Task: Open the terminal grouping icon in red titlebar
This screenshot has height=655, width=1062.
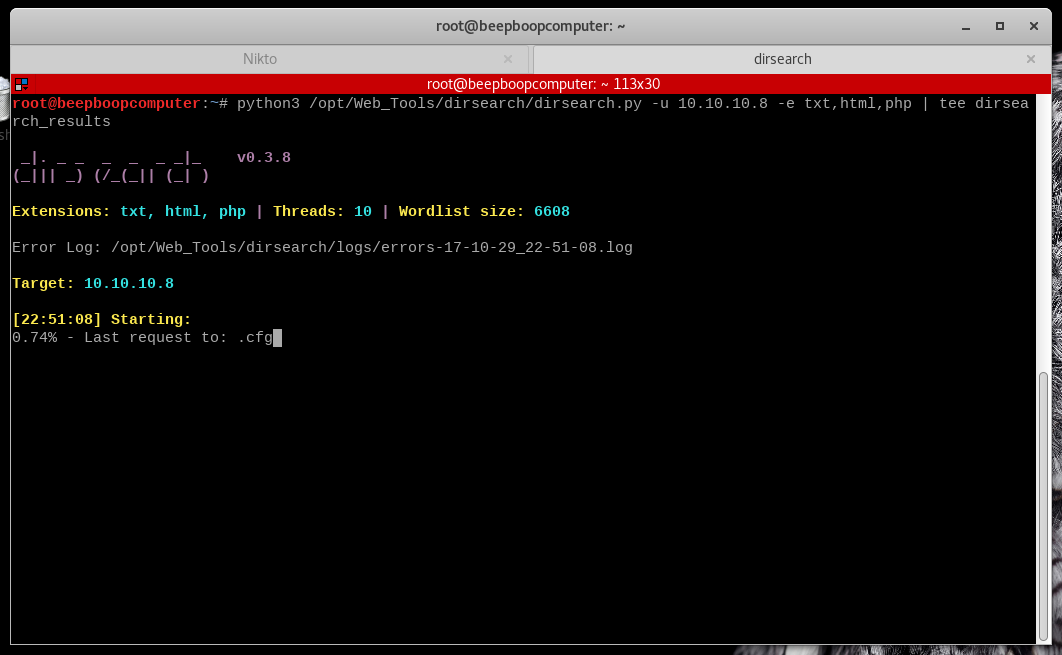Action: click(21, 84)
